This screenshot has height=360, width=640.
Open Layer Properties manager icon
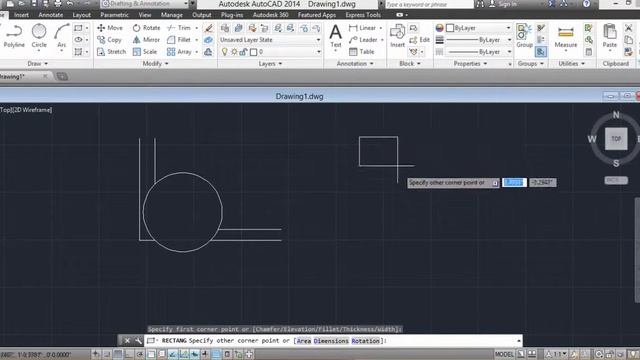tap(224, 28)
